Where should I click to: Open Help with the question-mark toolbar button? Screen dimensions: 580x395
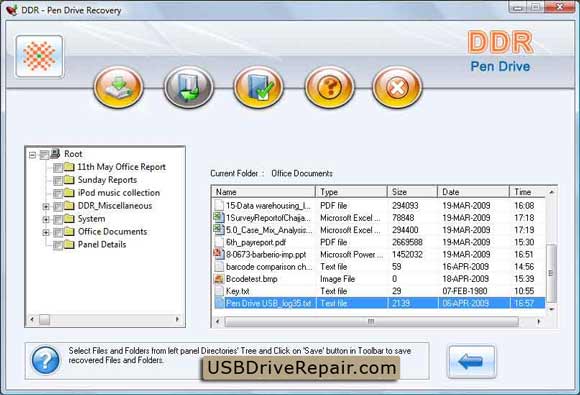click(329, 87)
